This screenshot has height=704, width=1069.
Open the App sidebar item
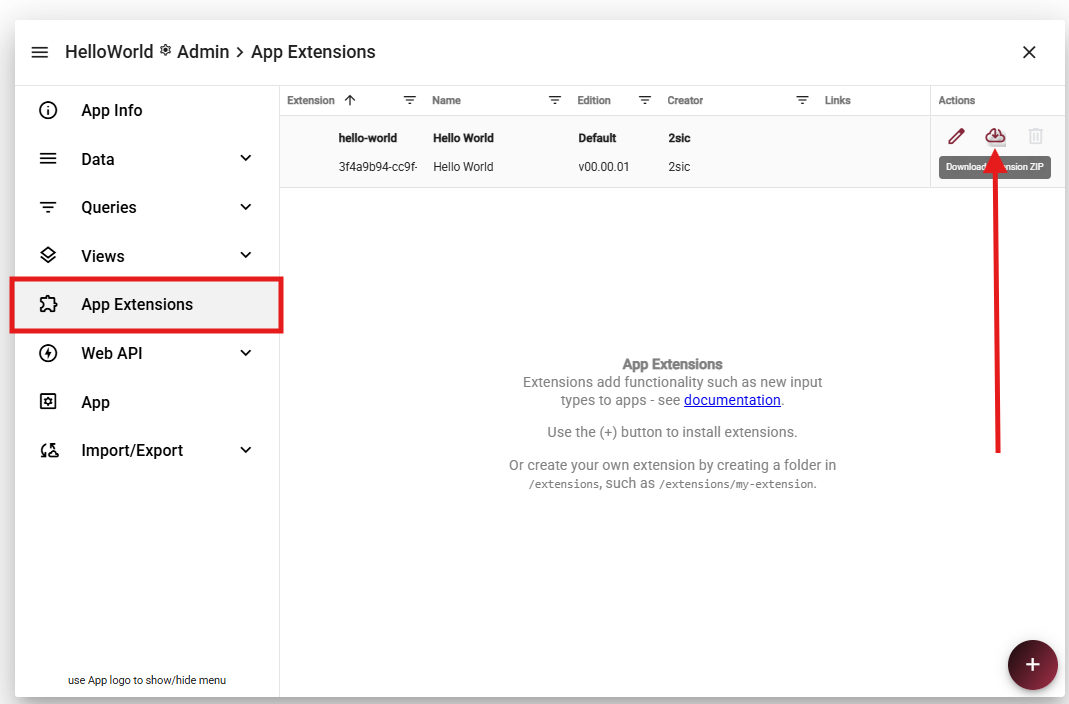coord(95,402)
